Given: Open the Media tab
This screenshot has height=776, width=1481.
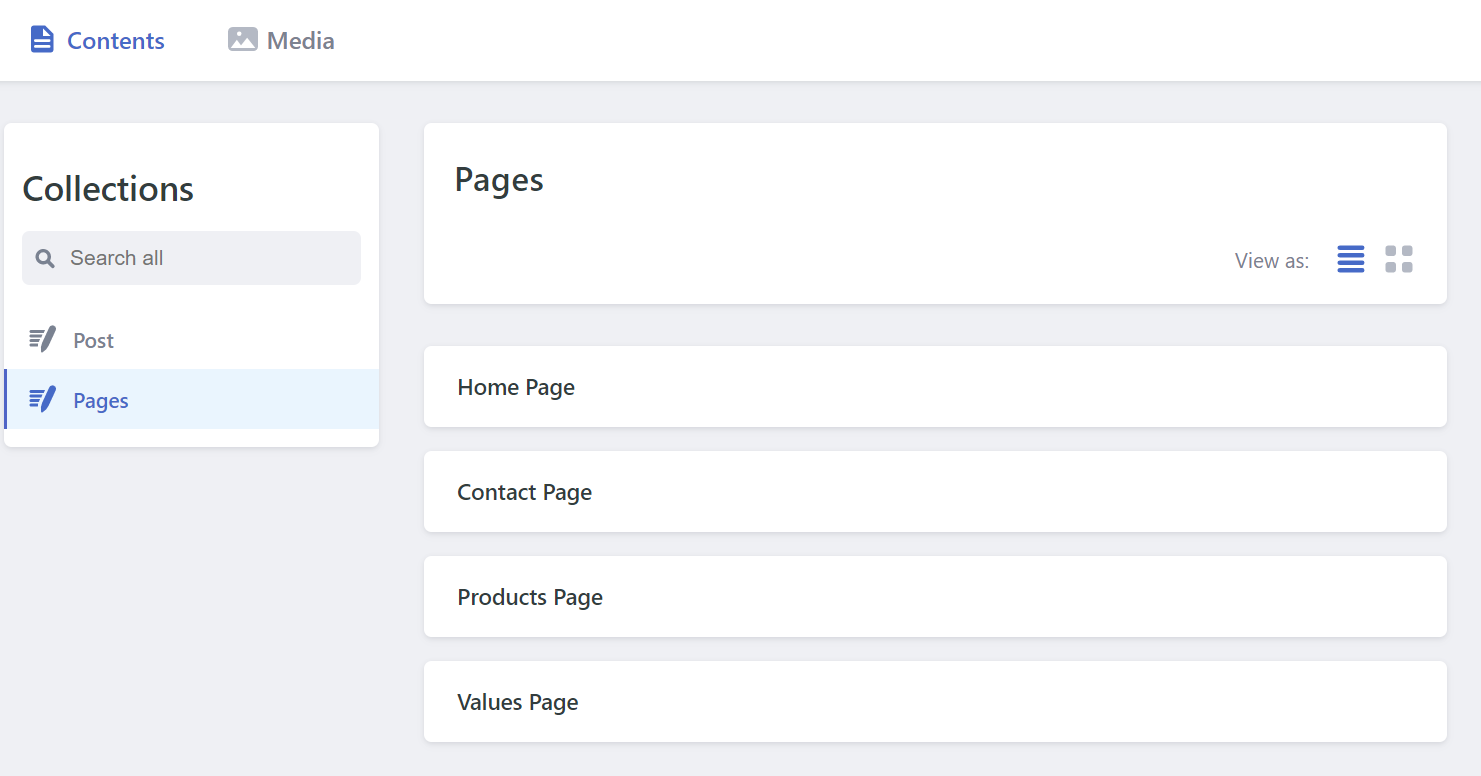Looking at the screenshot, I should (x=300, y=41).
